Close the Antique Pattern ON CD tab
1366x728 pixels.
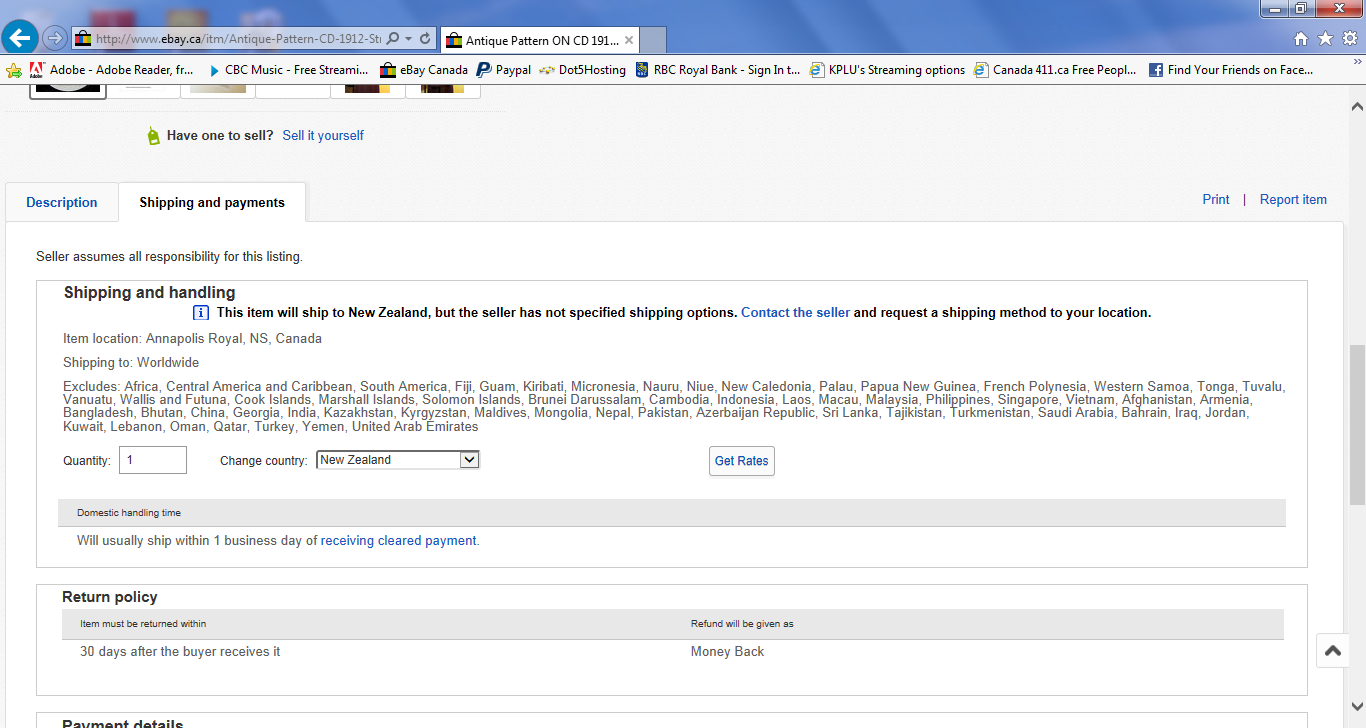[628, 41]
